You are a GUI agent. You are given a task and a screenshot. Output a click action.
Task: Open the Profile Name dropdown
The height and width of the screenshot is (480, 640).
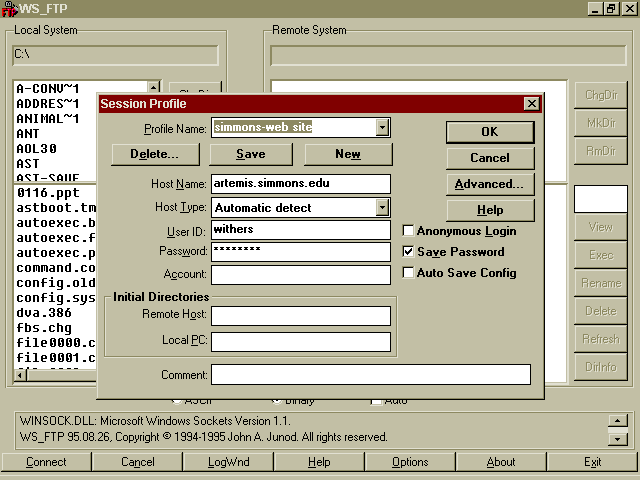pos(382,128)
